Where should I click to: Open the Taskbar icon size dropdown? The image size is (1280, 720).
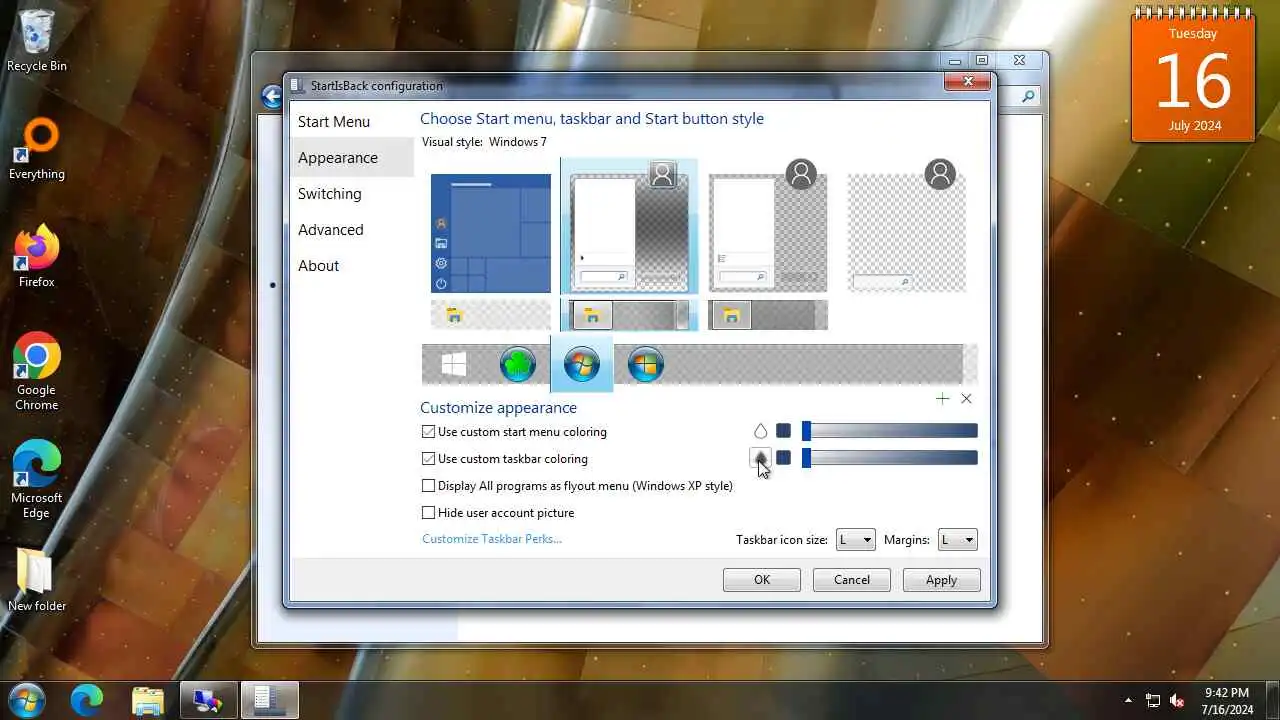[x=856, y=540]
